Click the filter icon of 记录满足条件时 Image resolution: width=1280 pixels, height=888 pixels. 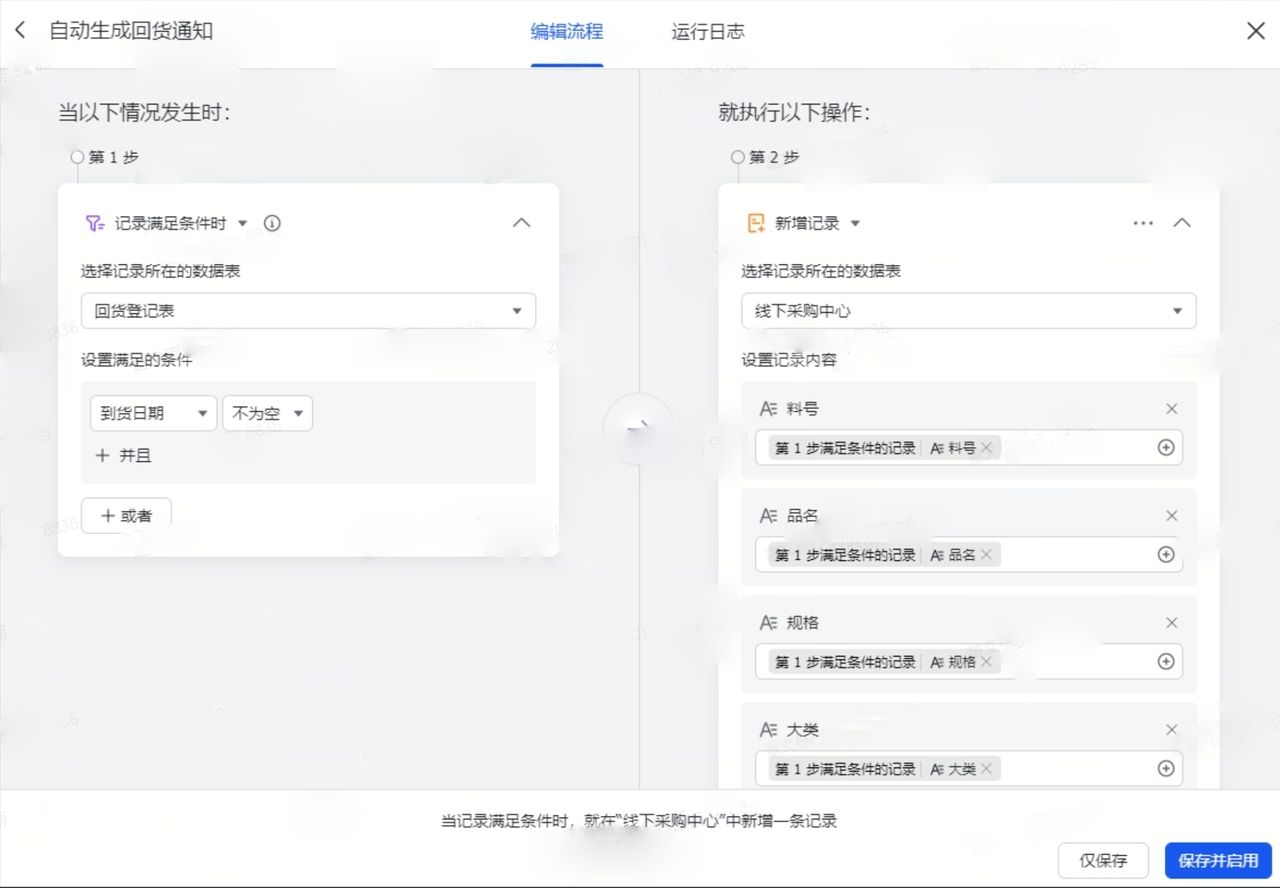(x=95, y=223)
